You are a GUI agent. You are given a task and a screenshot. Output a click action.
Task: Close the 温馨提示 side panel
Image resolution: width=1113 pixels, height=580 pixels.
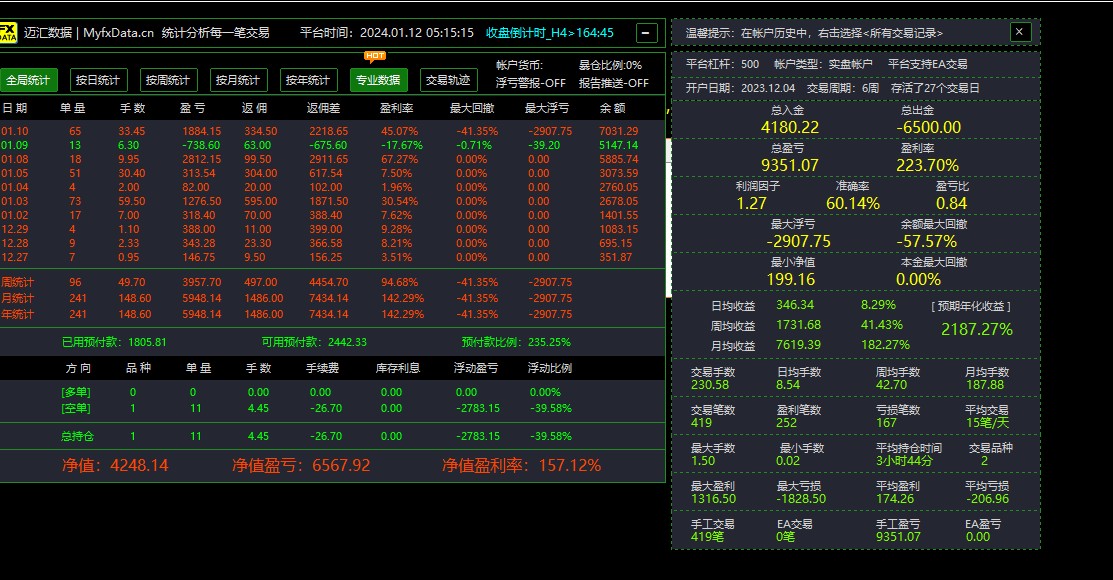pos(1020,32)
